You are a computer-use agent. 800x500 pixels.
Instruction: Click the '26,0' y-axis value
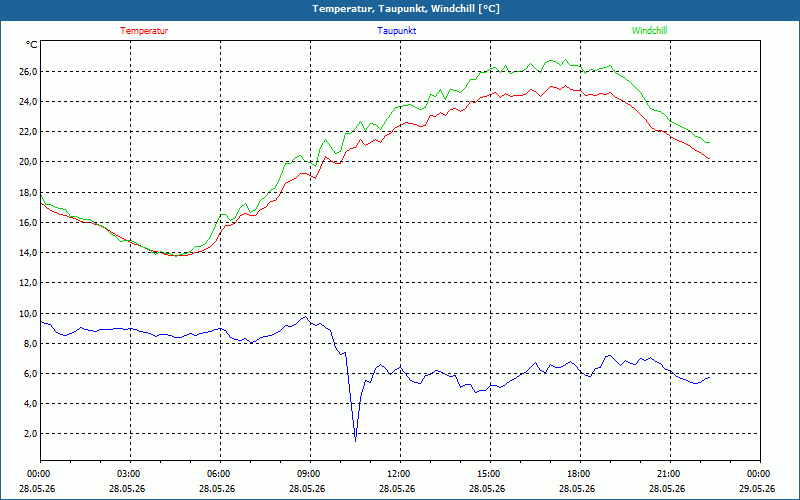pyautogui.click(x=29, y=72)
